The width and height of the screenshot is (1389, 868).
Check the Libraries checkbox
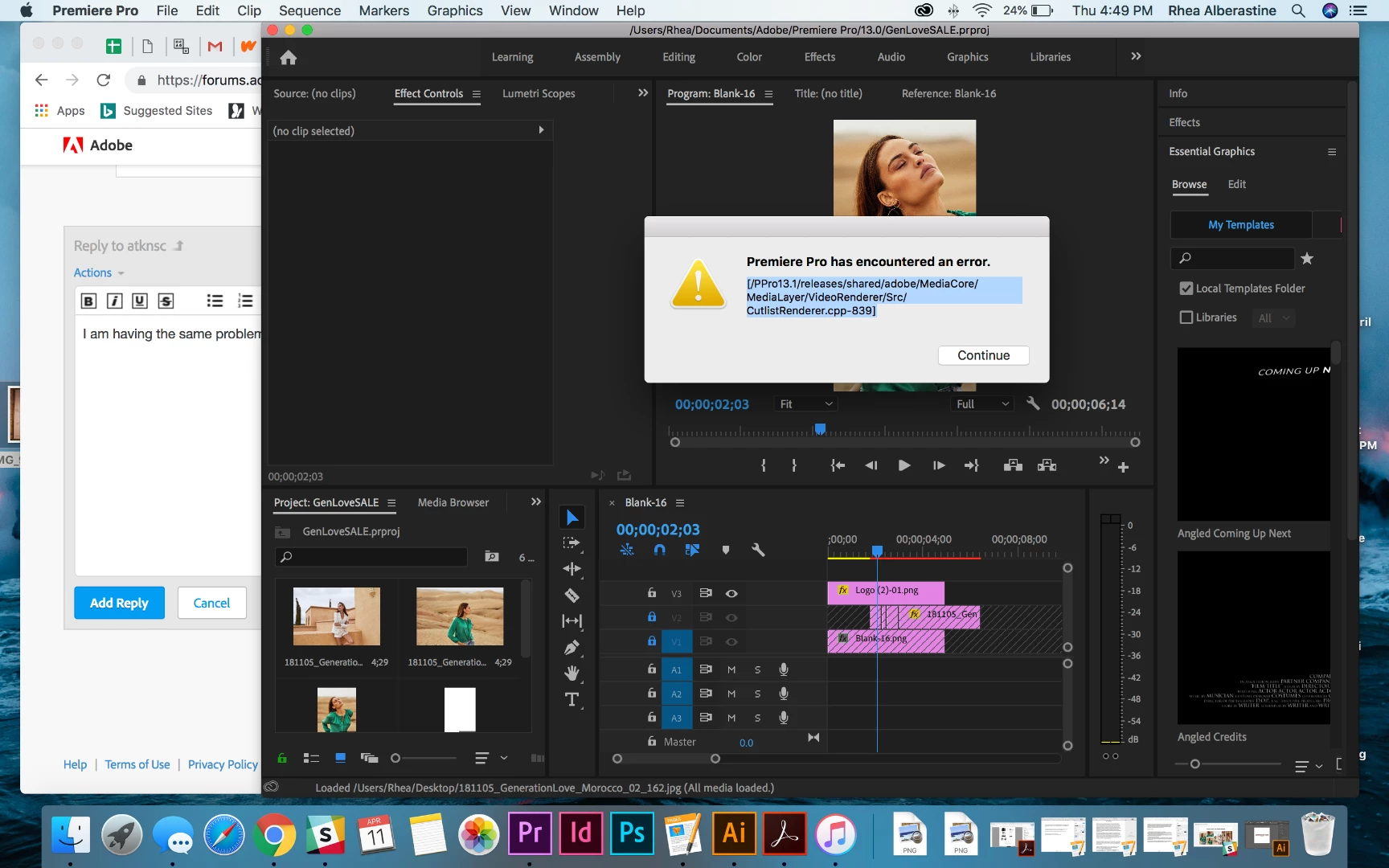click(x=1186, y=317)
